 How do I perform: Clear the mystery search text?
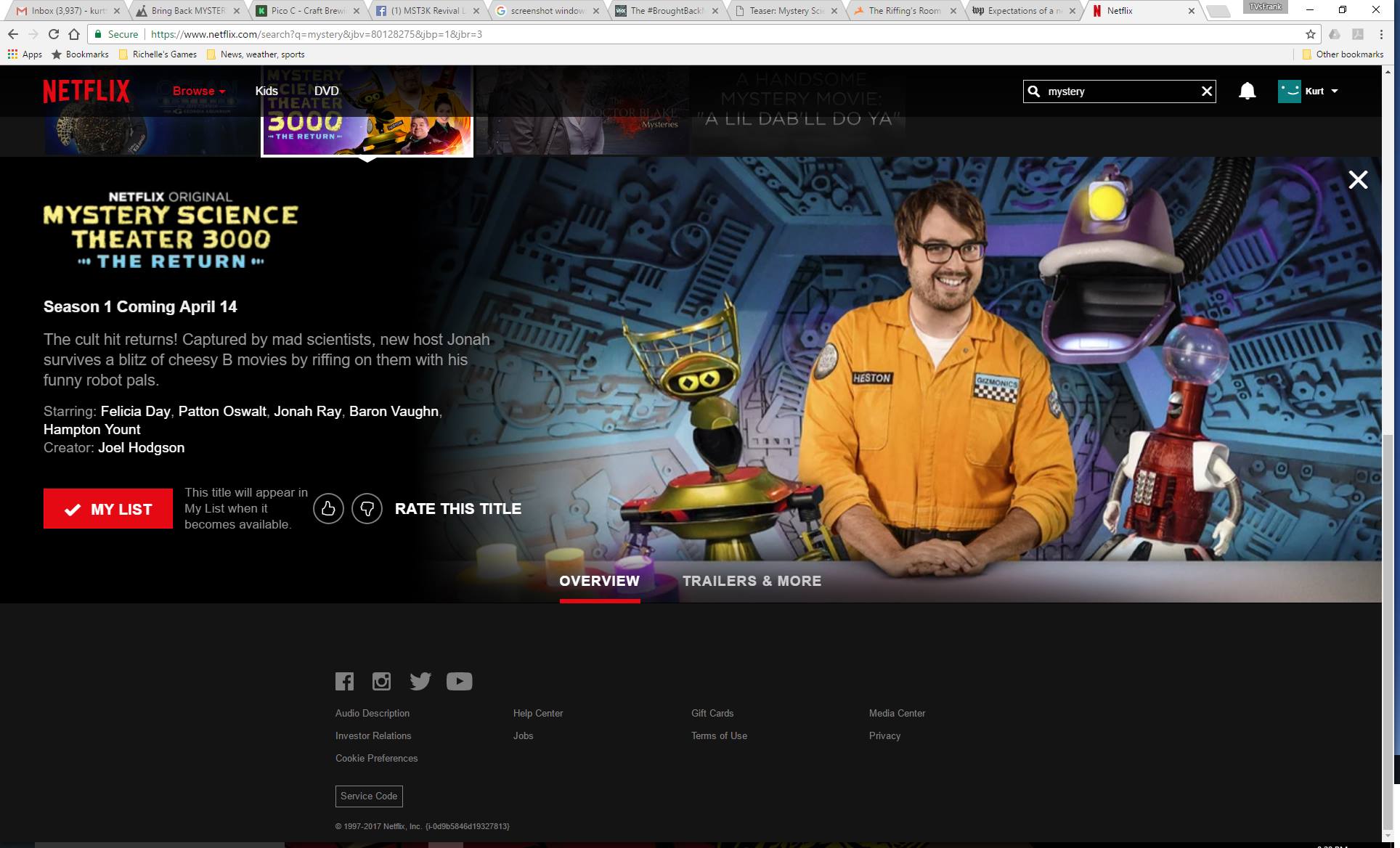(x=1206, y=91)
